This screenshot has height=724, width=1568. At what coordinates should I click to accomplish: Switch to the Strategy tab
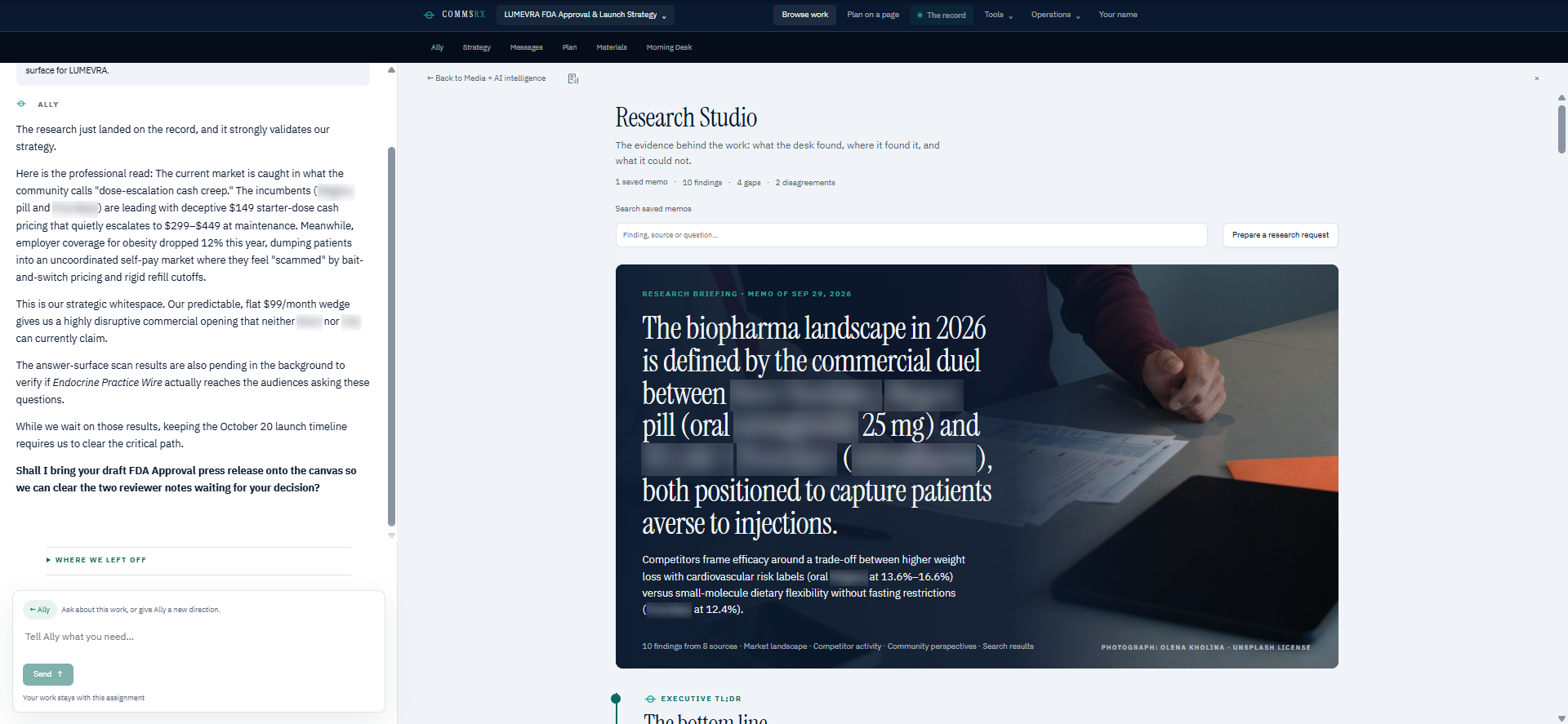(477, 47)
